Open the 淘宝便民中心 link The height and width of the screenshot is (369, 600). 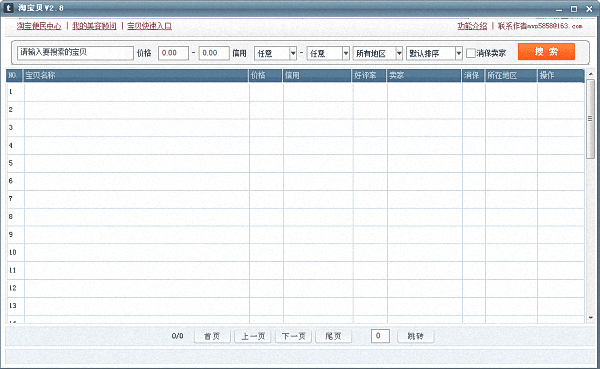click(39, 26)
